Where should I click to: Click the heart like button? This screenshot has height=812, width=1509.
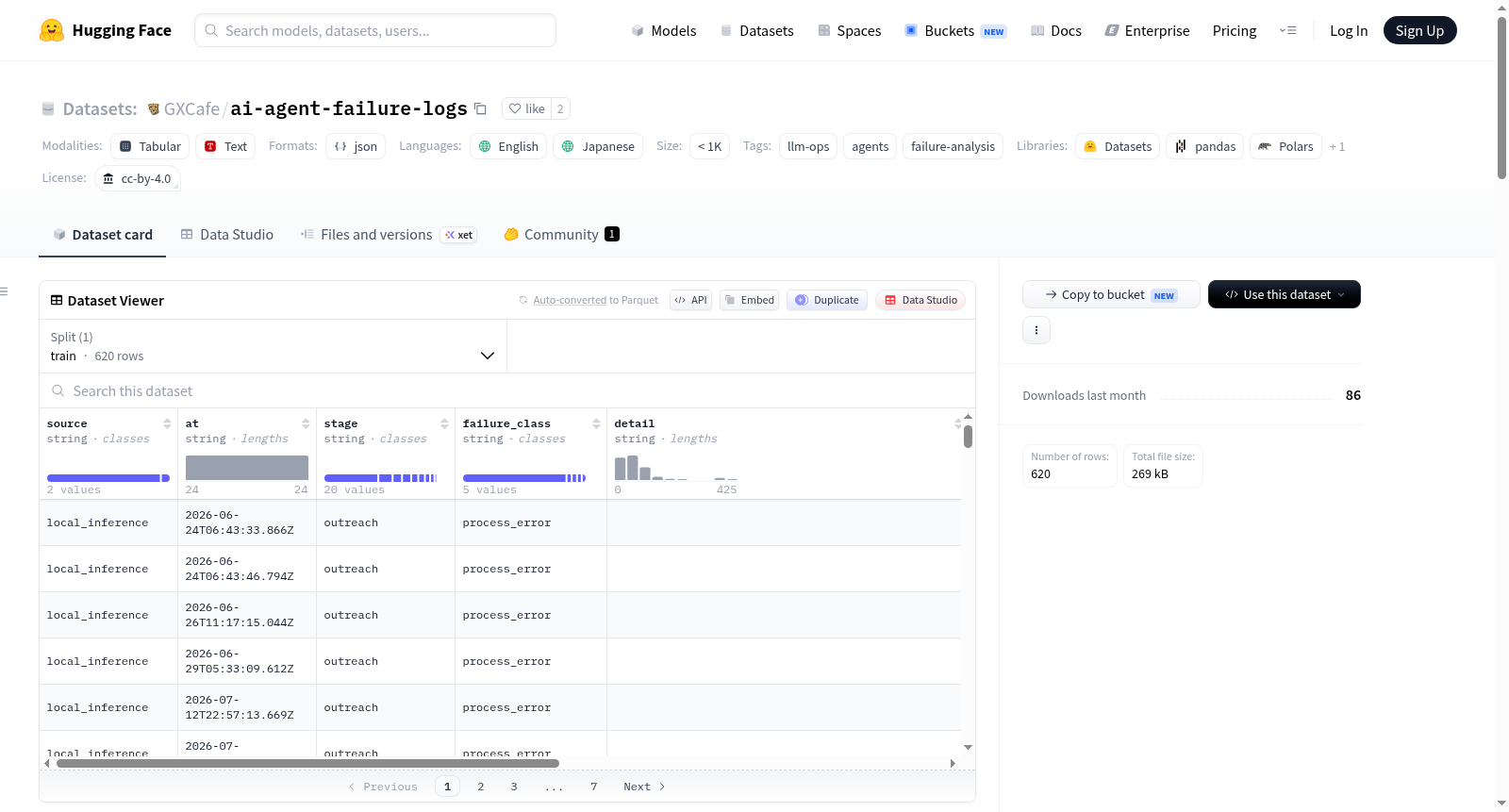tap(526, 108)
